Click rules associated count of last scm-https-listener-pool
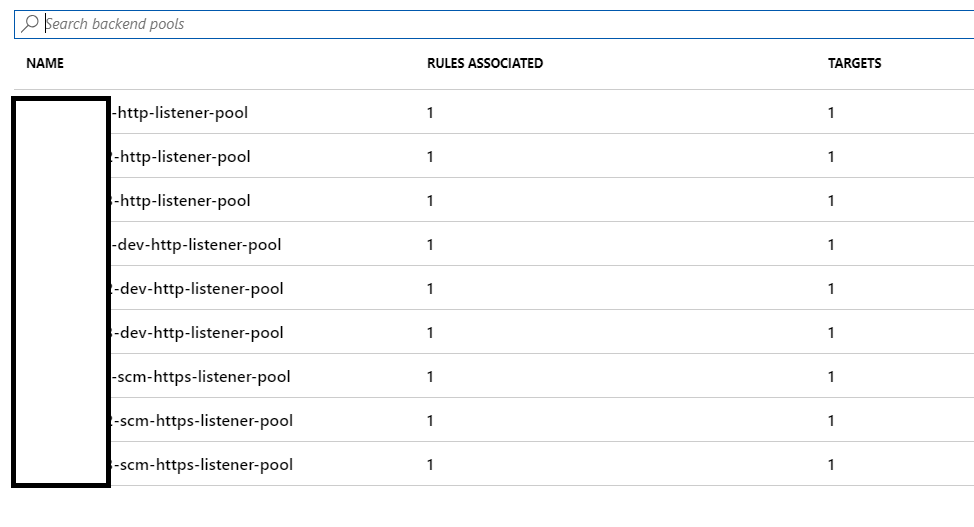 tap(430, 465)
